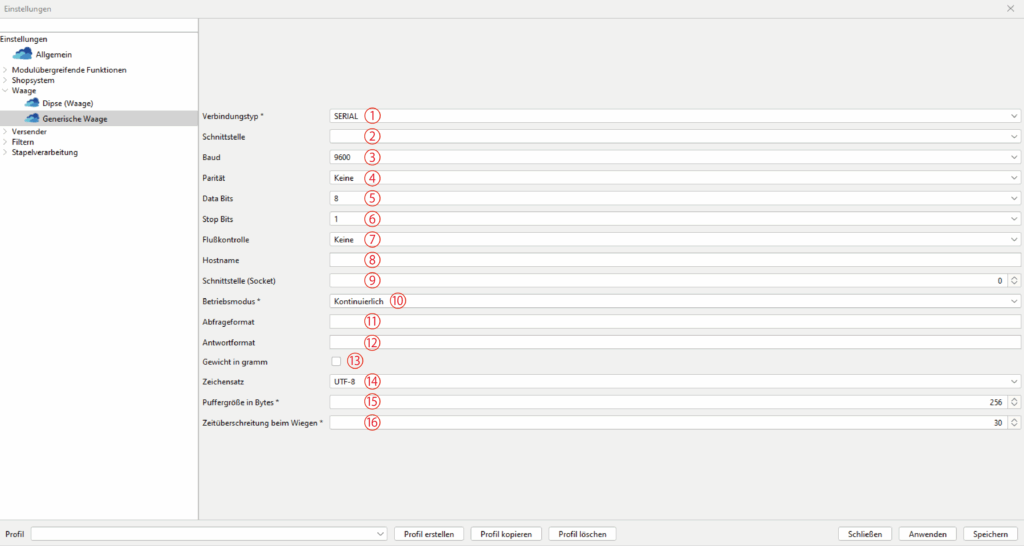Expand the Parität dropdown

[x=675, y=178]
